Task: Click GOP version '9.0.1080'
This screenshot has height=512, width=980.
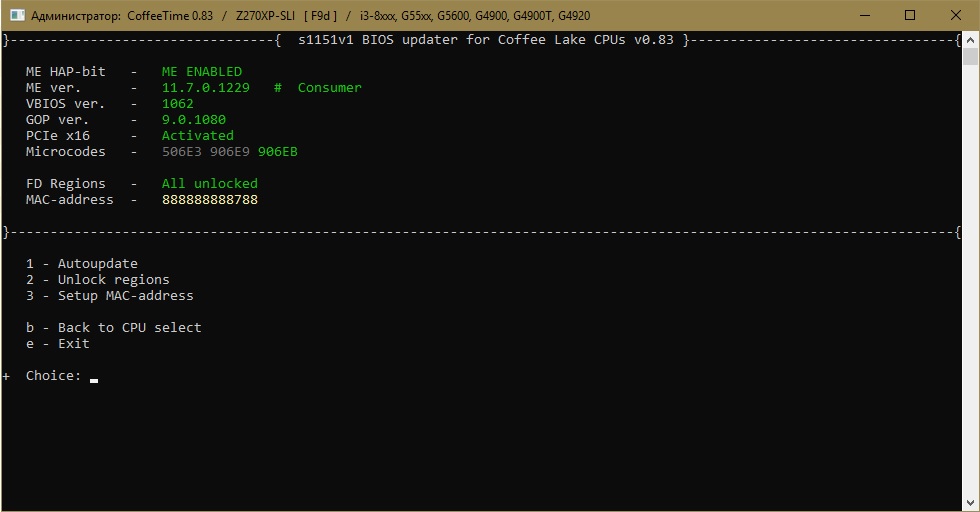Action: [x=194, y=120]
